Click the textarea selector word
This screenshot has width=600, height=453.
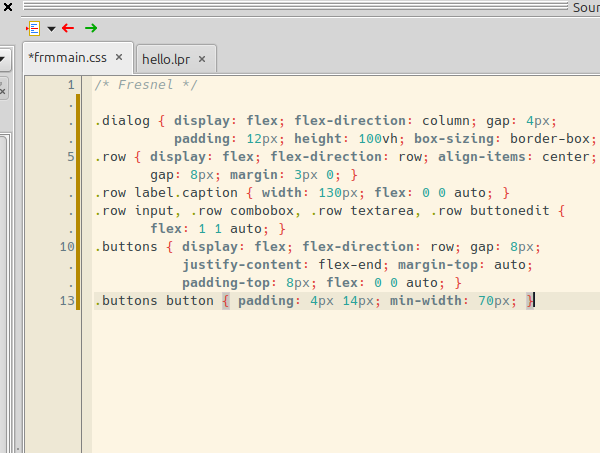382,211
